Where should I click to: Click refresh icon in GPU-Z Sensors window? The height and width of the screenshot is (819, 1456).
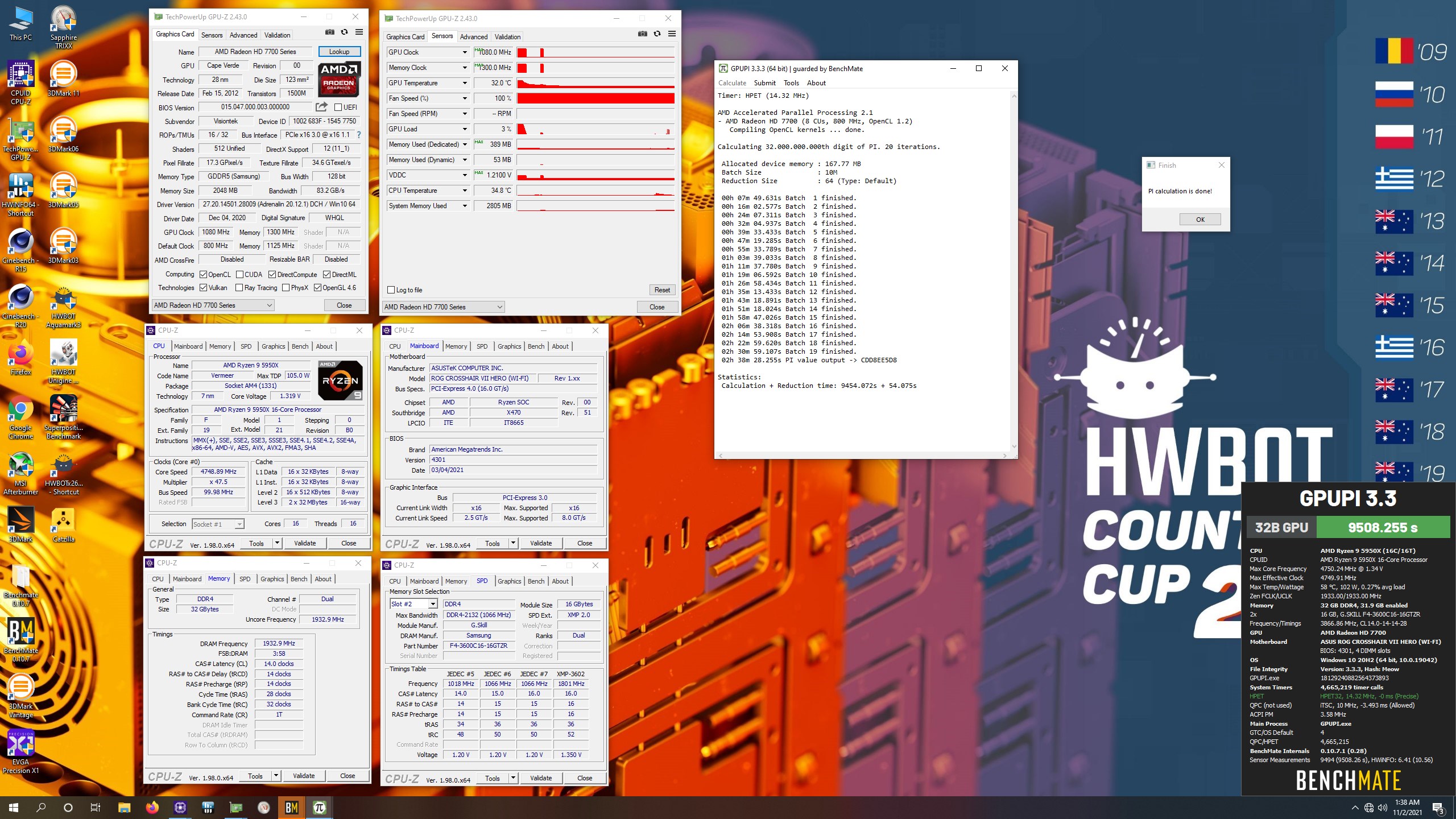pos(657,34)
